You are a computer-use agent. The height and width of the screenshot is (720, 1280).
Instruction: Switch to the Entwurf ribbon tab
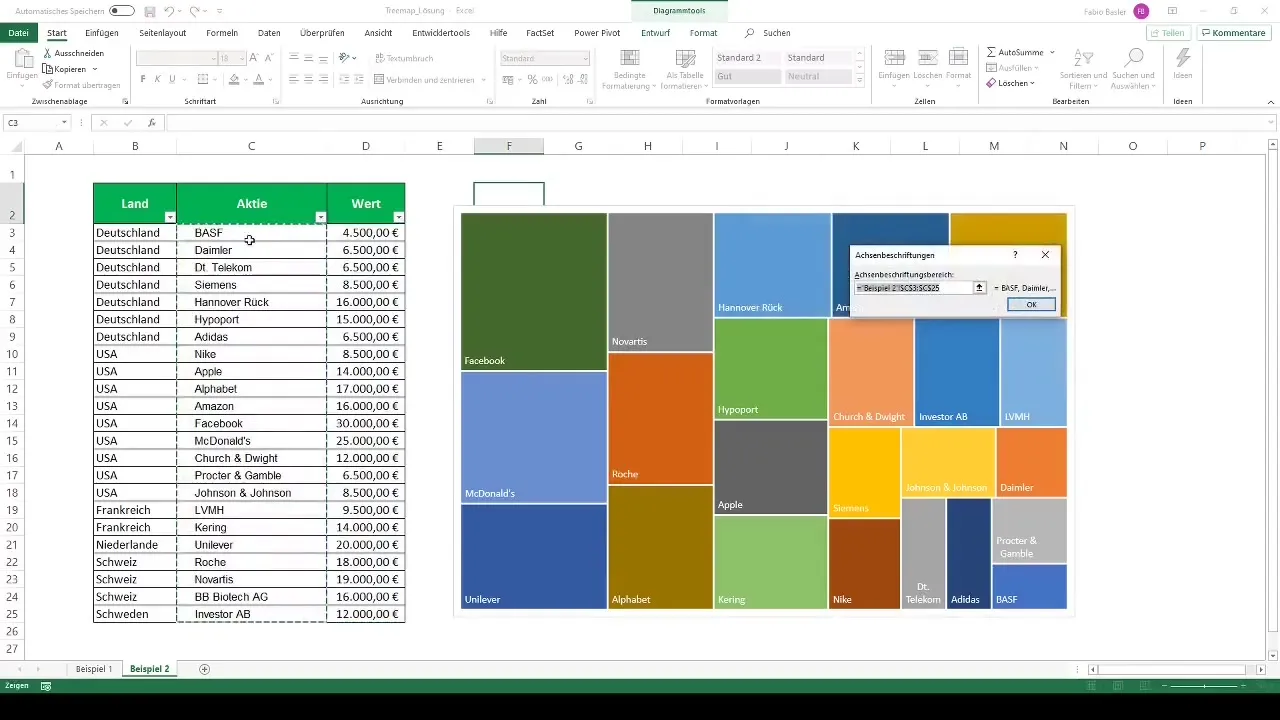point(656,33)
